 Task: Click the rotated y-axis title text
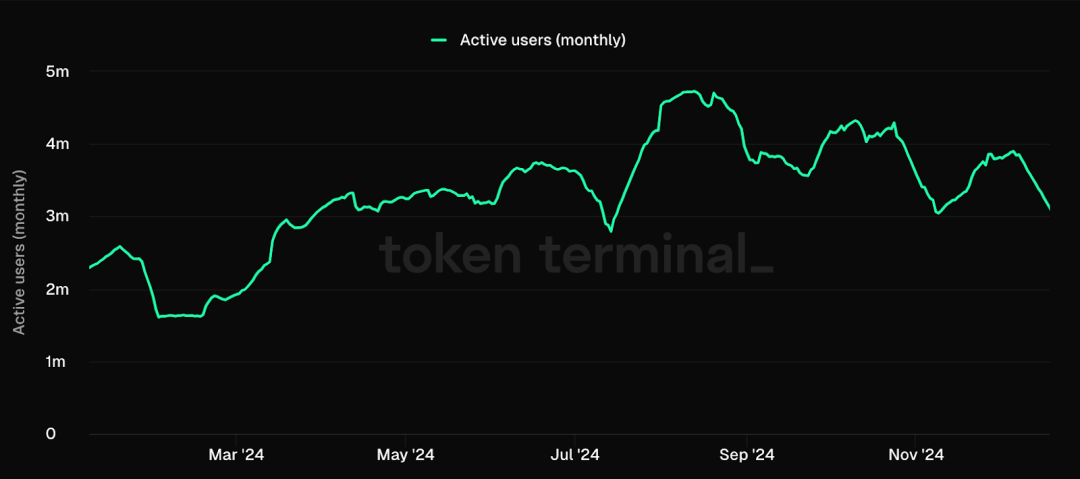pos(19,252)
